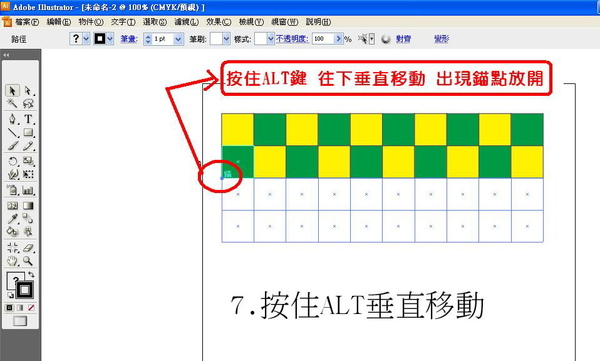Open the 物件 (Object) menu
Viewport: 600px width, 361px height.
coord(91,22)
